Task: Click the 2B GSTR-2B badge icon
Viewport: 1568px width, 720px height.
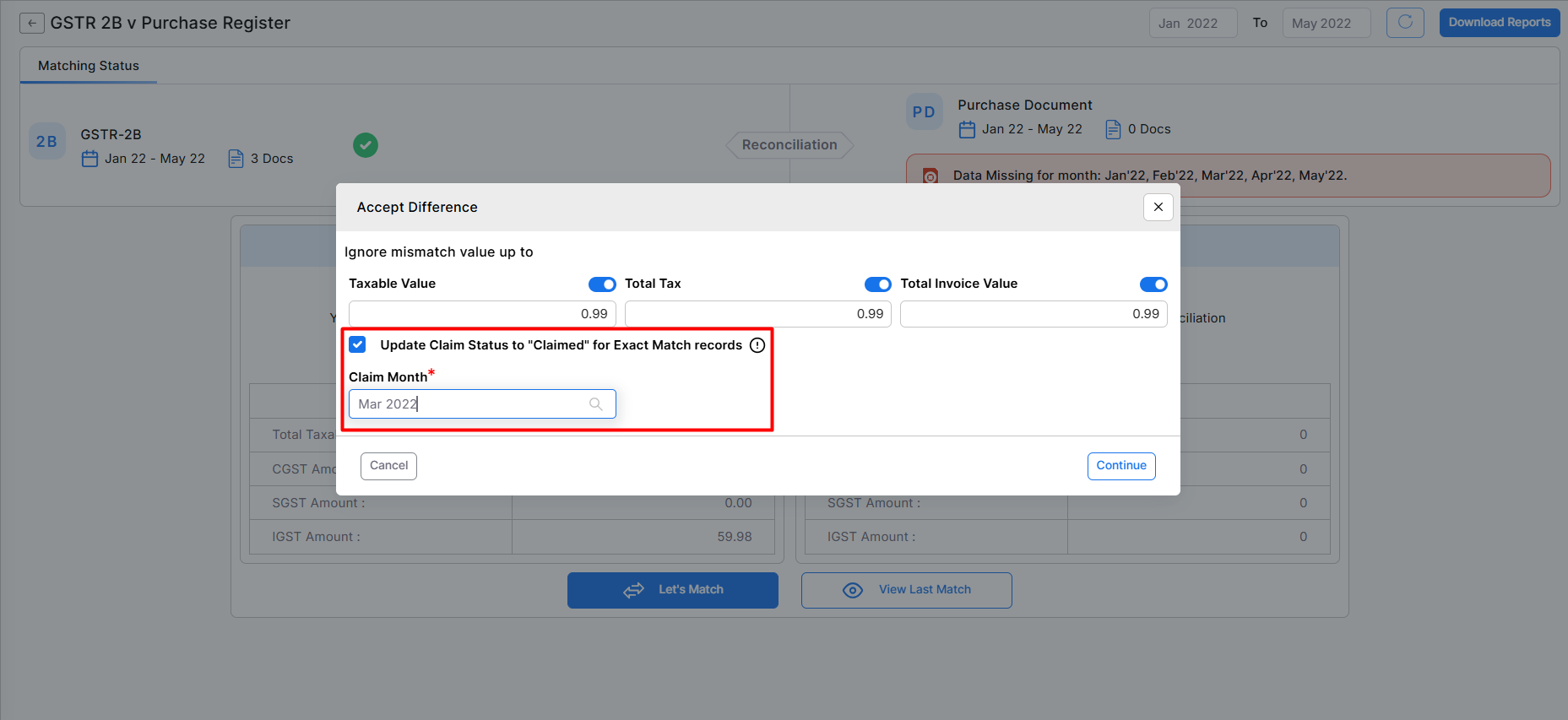Action: click(x=46, y=142)
